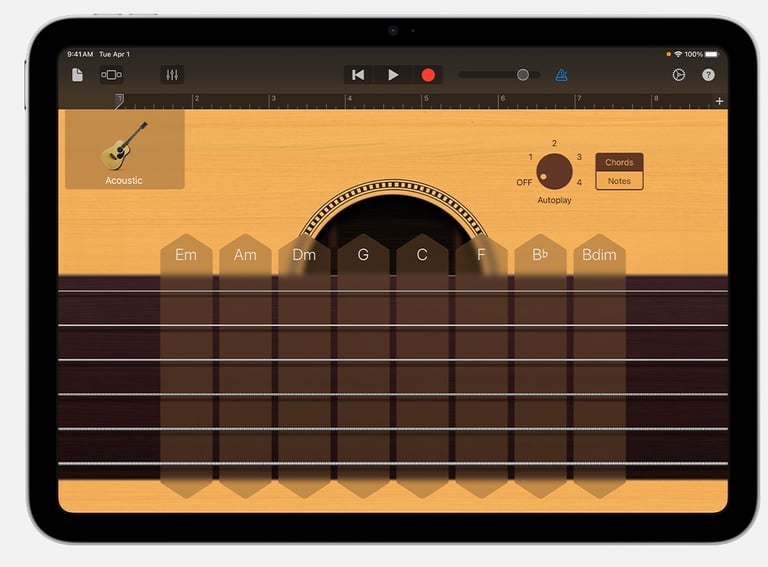
Task: Tap the Am chord strip
Action: [x=245, y=366]
